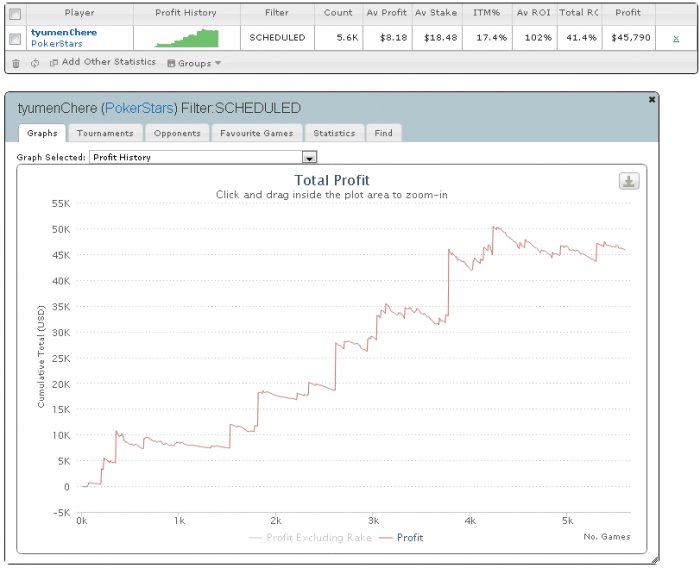Viewport: 700px width, 574px height.
Task: Click the 3k x-axis label
Action: pyautogui.click(x=373, y=521)
